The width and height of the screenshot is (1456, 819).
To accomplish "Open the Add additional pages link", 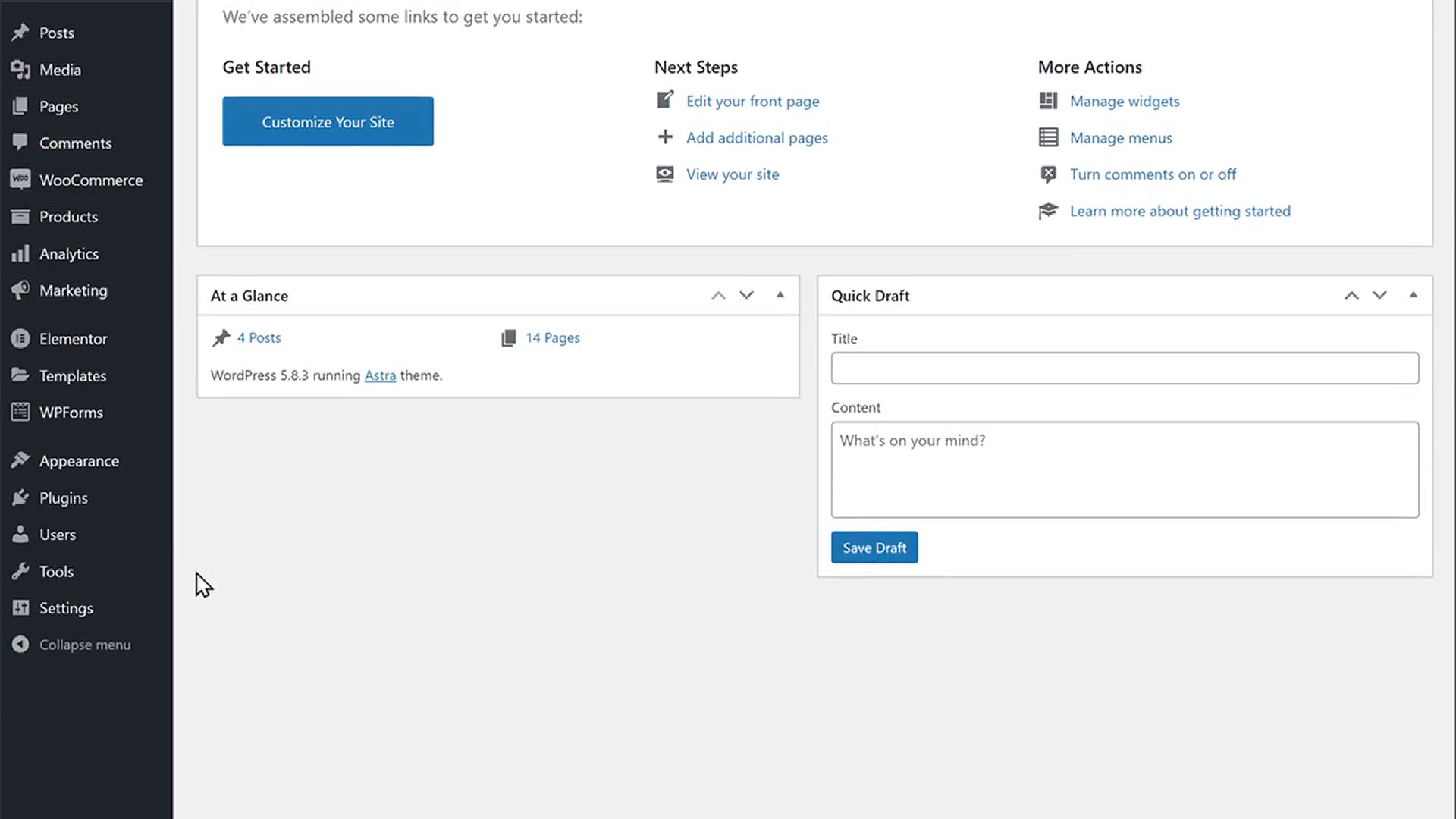I will (x=757, y=138).
